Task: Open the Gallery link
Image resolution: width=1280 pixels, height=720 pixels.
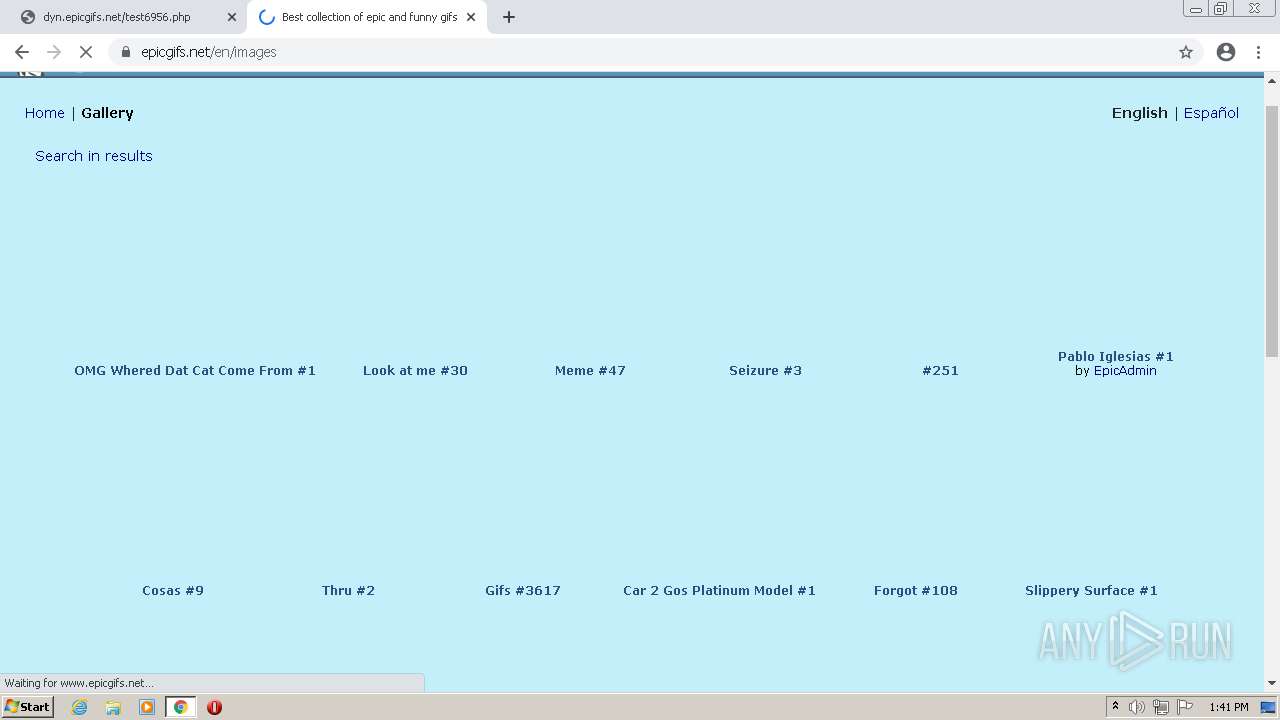Action: point(107,113)
